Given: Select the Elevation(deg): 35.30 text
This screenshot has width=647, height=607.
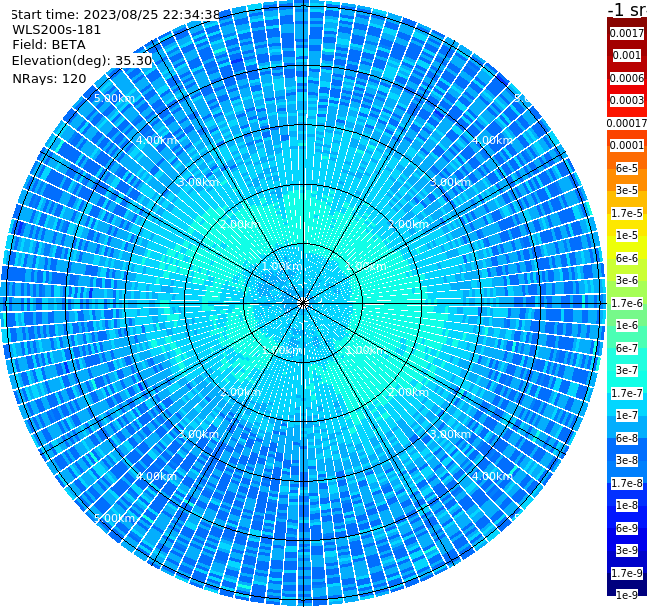Looking at the screenshot, I should (x=82, y=61).
